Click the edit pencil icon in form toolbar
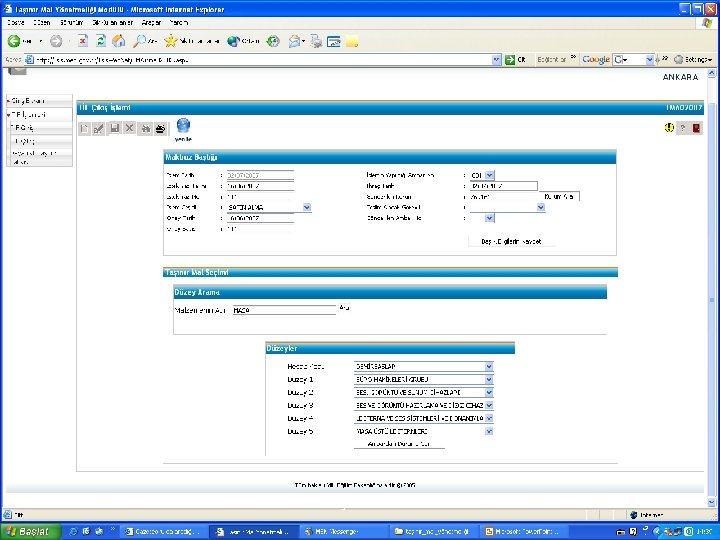720x540 pixels. pyautogui.click(x=99, y=129)
